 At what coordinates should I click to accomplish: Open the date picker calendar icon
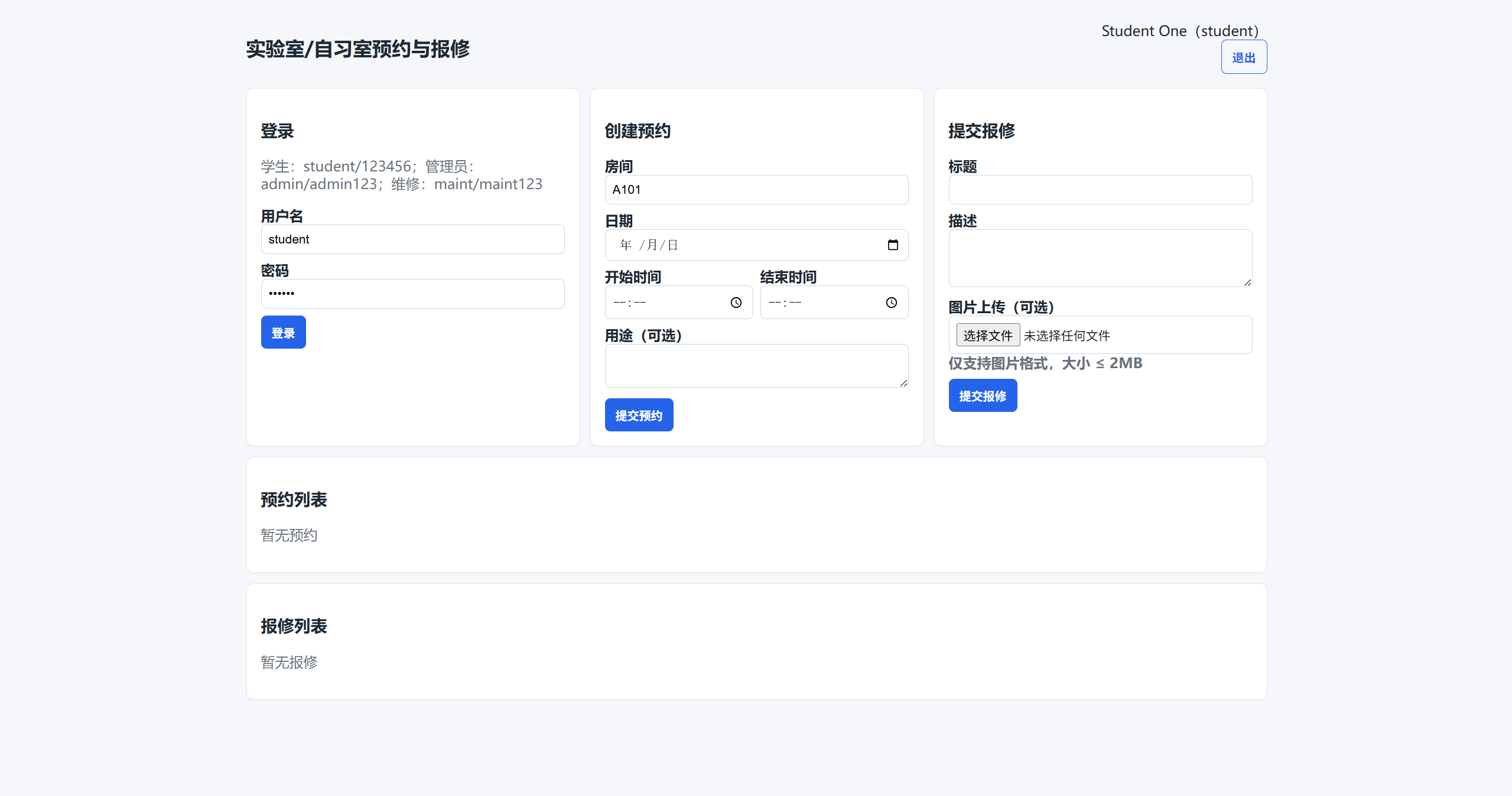893,245
